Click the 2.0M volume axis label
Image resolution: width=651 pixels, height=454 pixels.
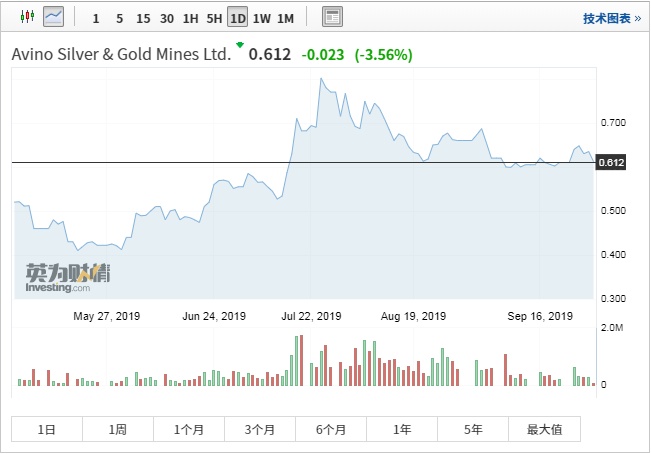612,328
